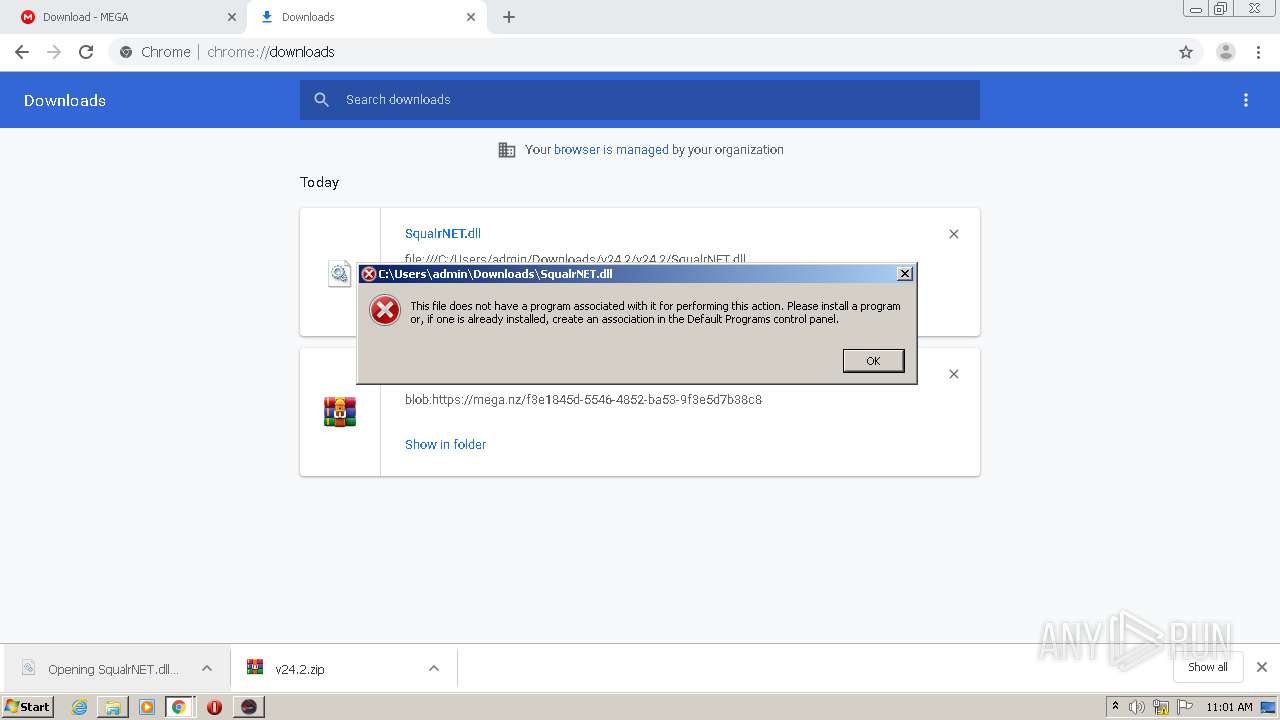Click the managed organization building icon

coord(507,150)
